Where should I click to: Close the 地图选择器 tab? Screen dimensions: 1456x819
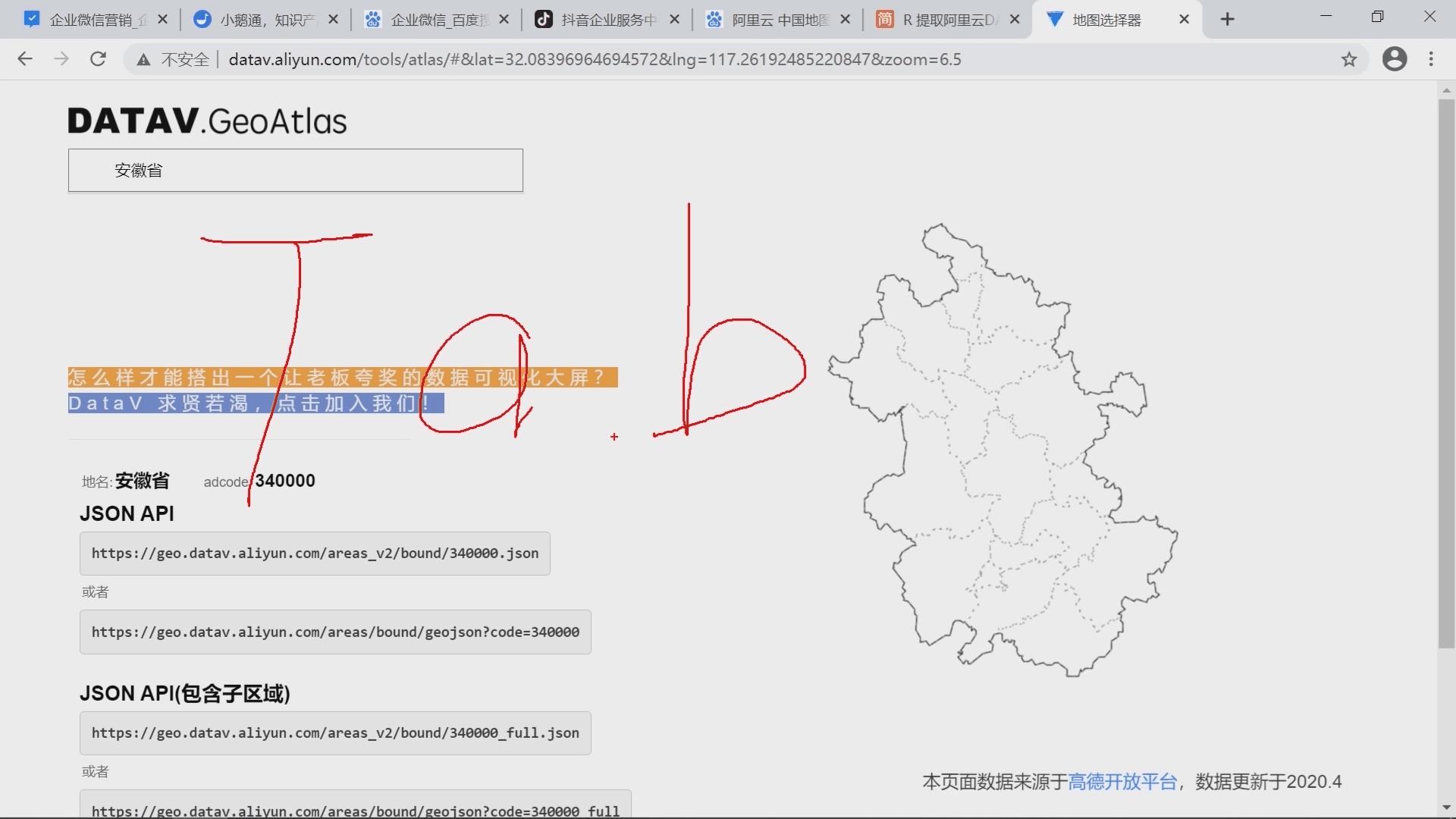tap(1184, 20)
